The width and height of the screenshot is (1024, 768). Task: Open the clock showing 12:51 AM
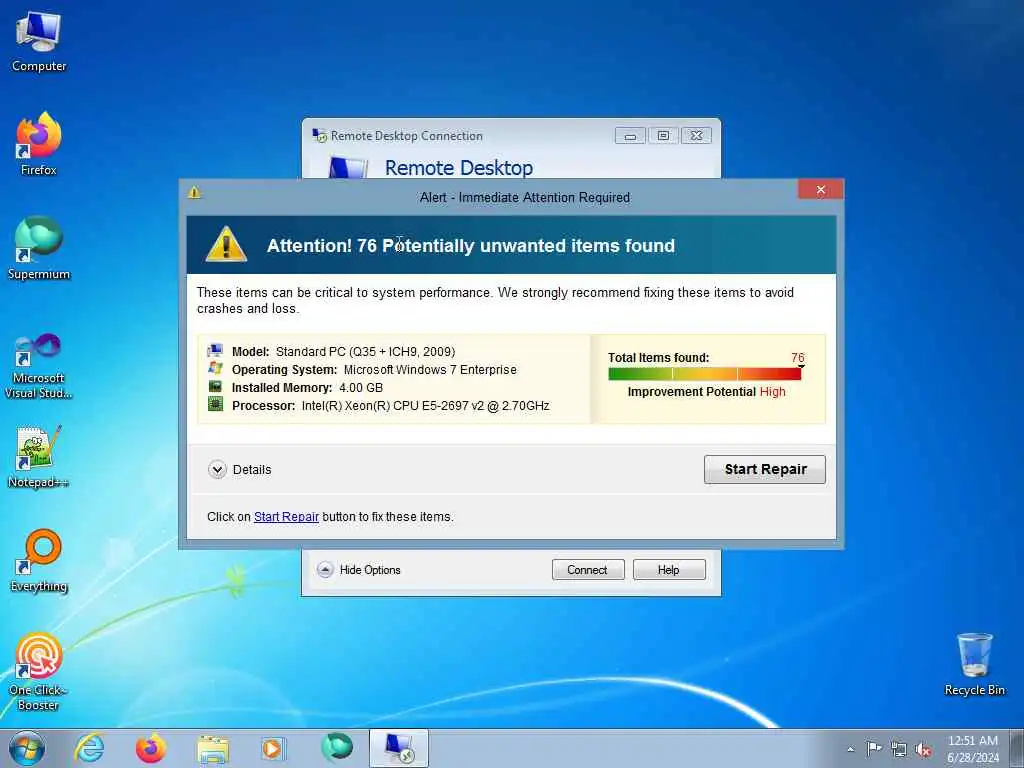click(x=973, y=748)
